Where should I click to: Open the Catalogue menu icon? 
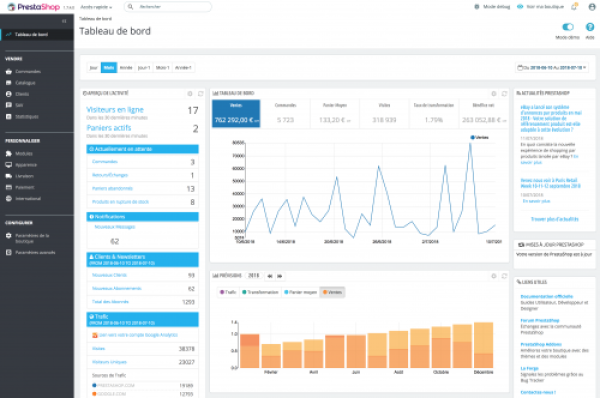pos(9,83)
